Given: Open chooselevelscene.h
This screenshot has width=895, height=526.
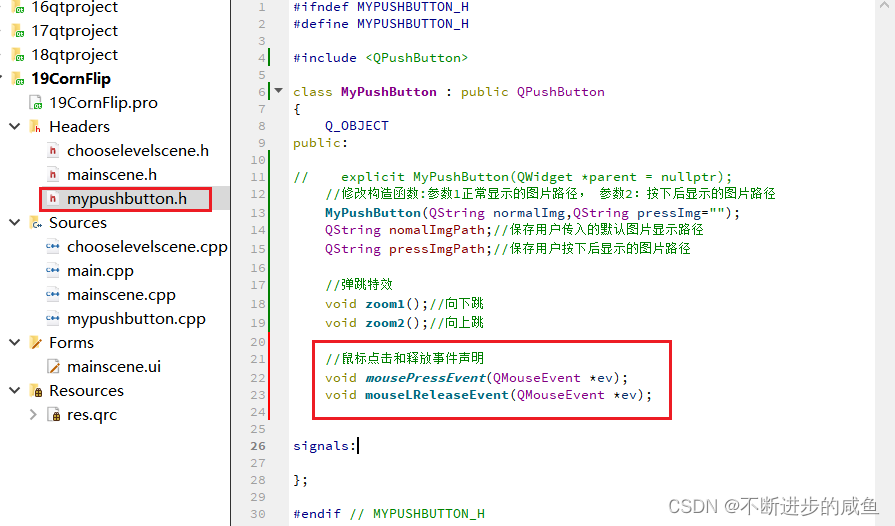Looking at the screenshot, I should [x=138, y=151].
